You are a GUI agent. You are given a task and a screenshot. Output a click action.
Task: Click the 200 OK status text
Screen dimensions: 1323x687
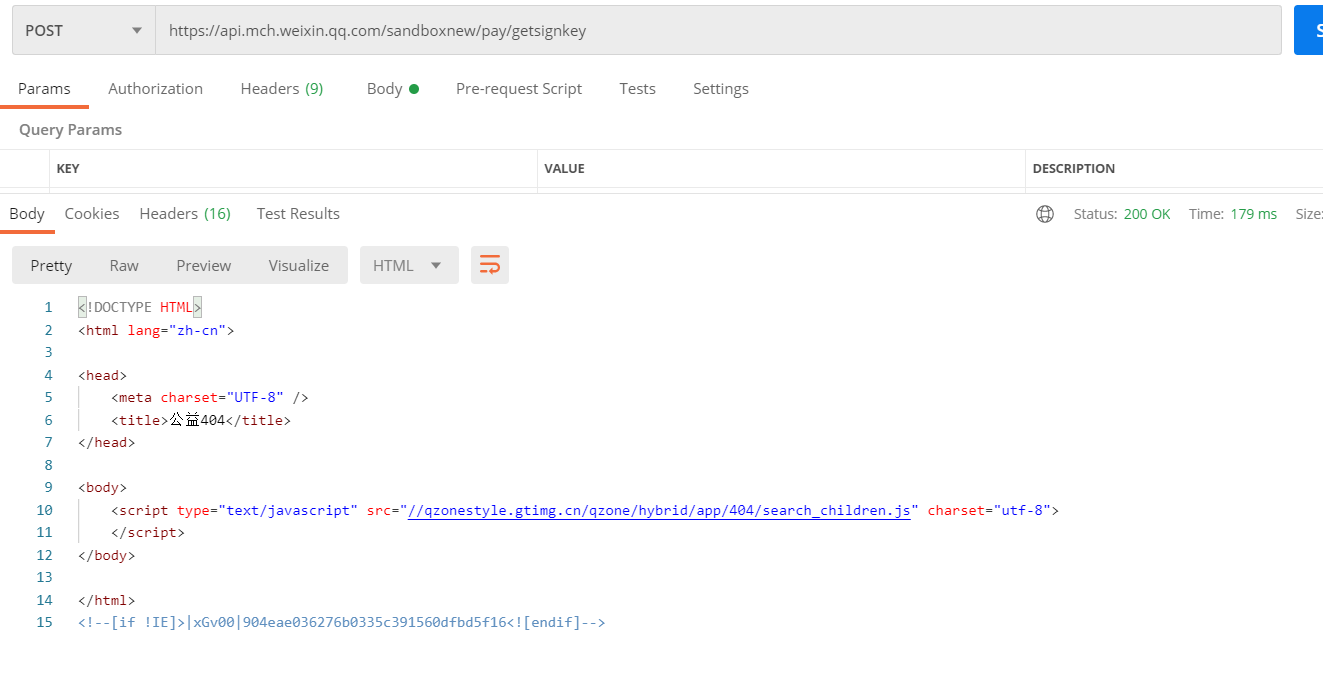tap(1146, 214)
